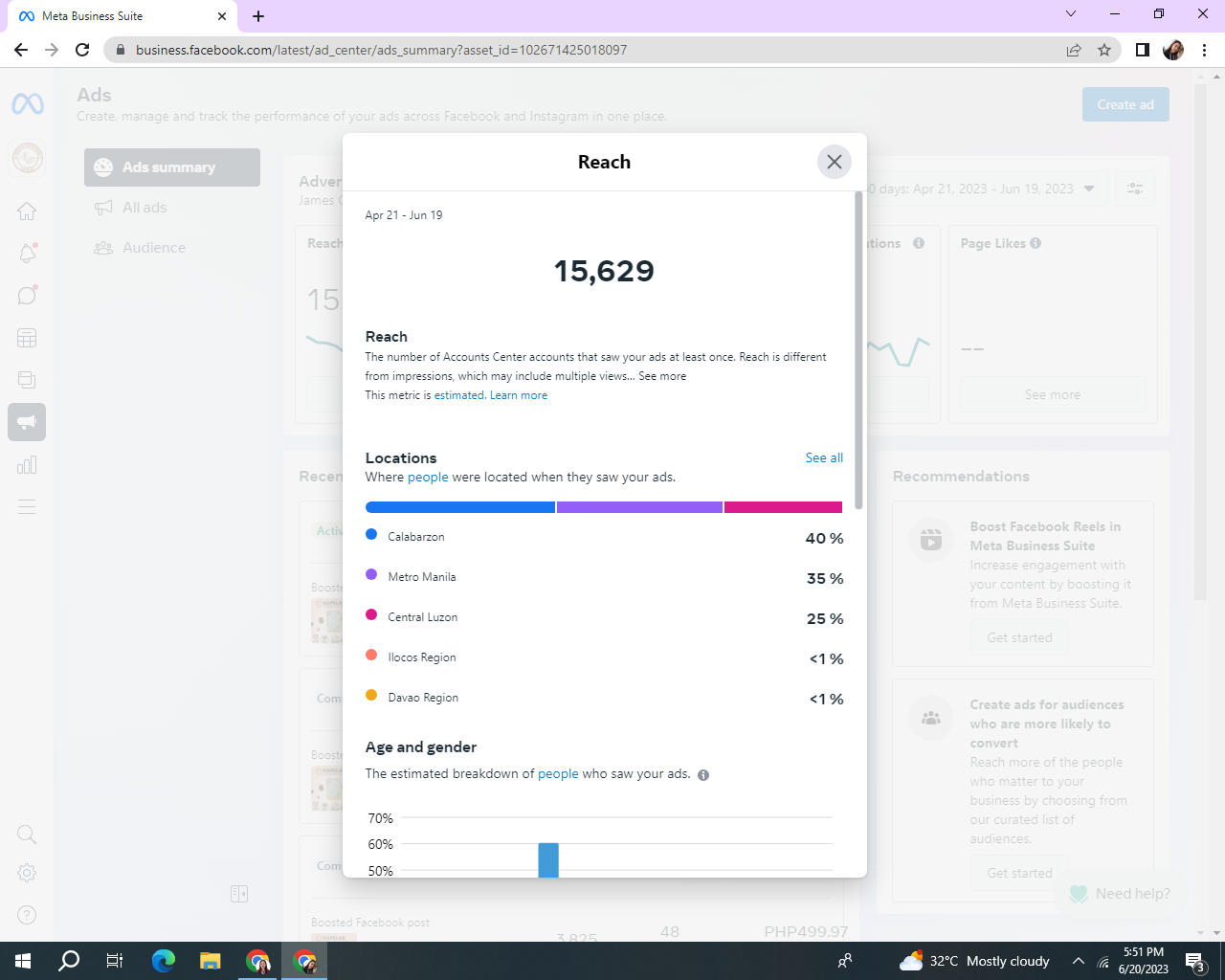Screen dimensions: 1225x980
Task: Open Notifications bell in sidebar
Action: (x=27, y=253)
